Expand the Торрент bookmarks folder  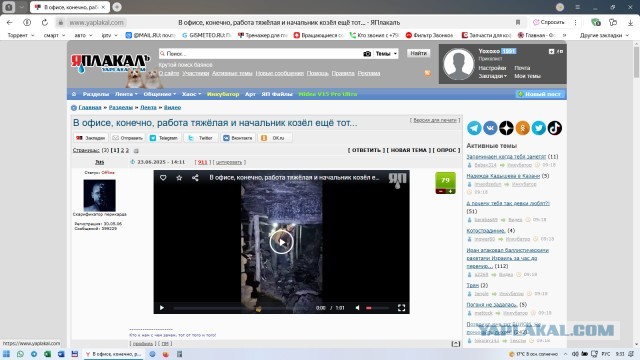[x=20, y=35]
